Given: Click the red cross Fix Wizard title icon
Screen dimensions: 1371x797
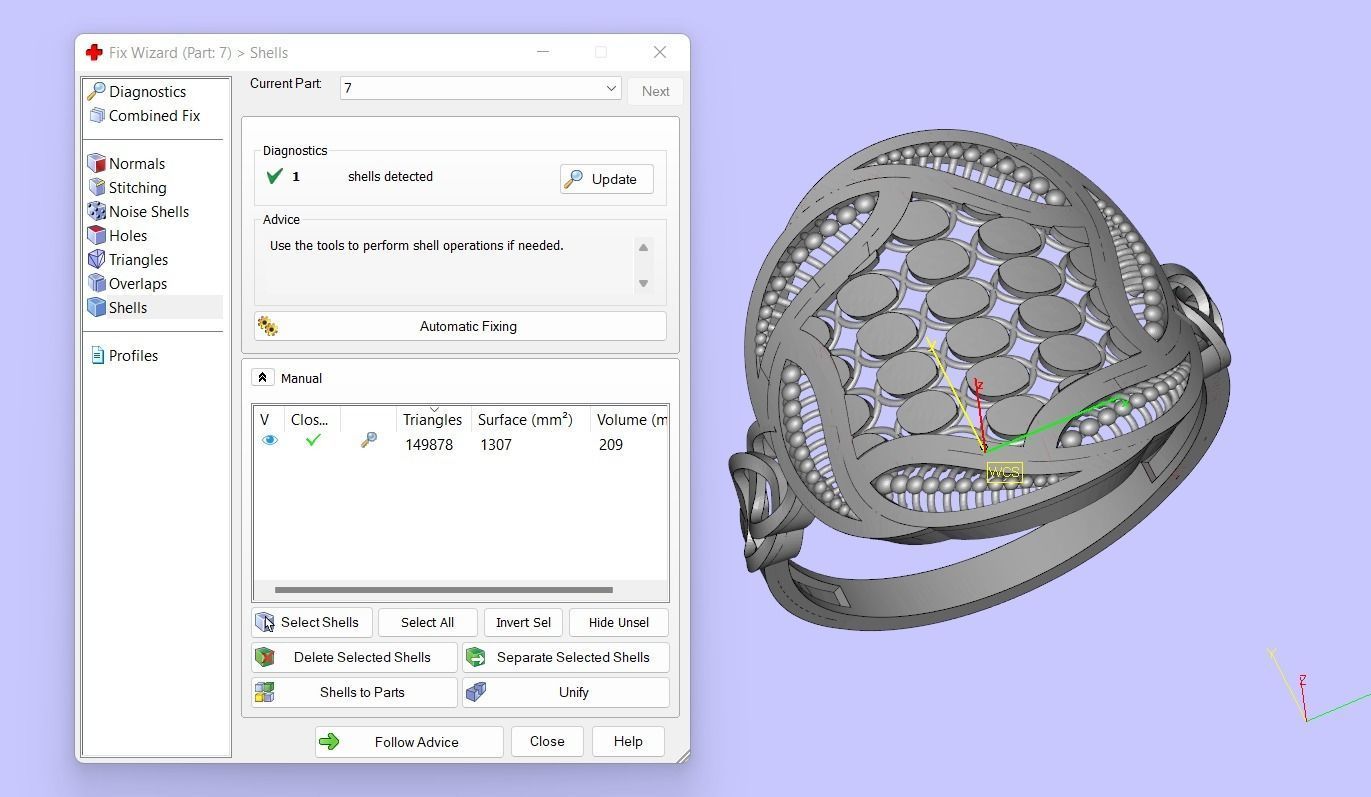Looking at the screenshot, I should pos(94,53).
